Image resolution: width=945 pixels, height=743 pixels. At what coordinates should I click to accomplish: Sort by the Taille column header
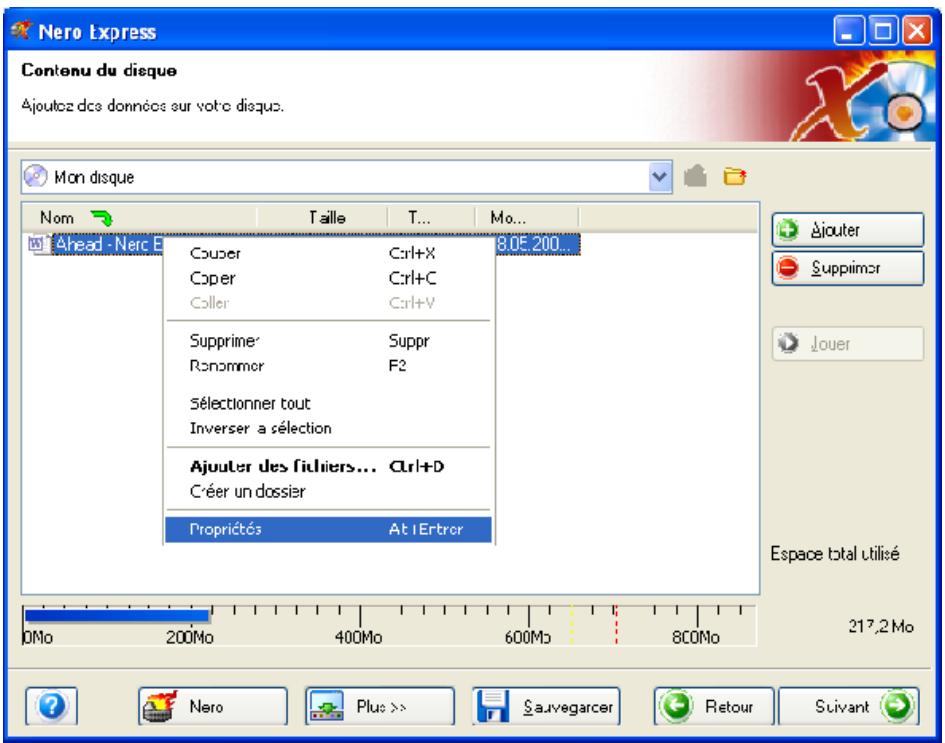point(322,218)
